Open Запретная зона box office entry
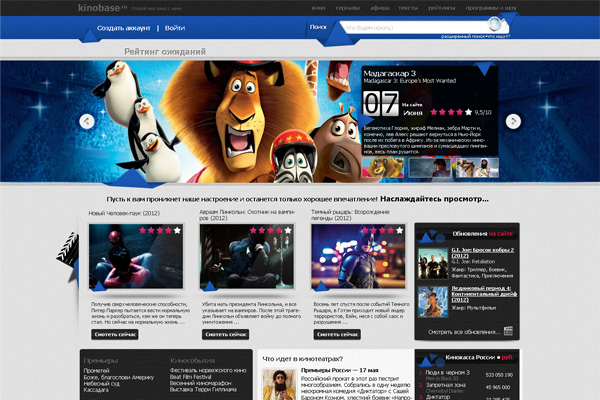Image resolution: width=600 pixels, height=400 pixels. click(x=445, y=385)
